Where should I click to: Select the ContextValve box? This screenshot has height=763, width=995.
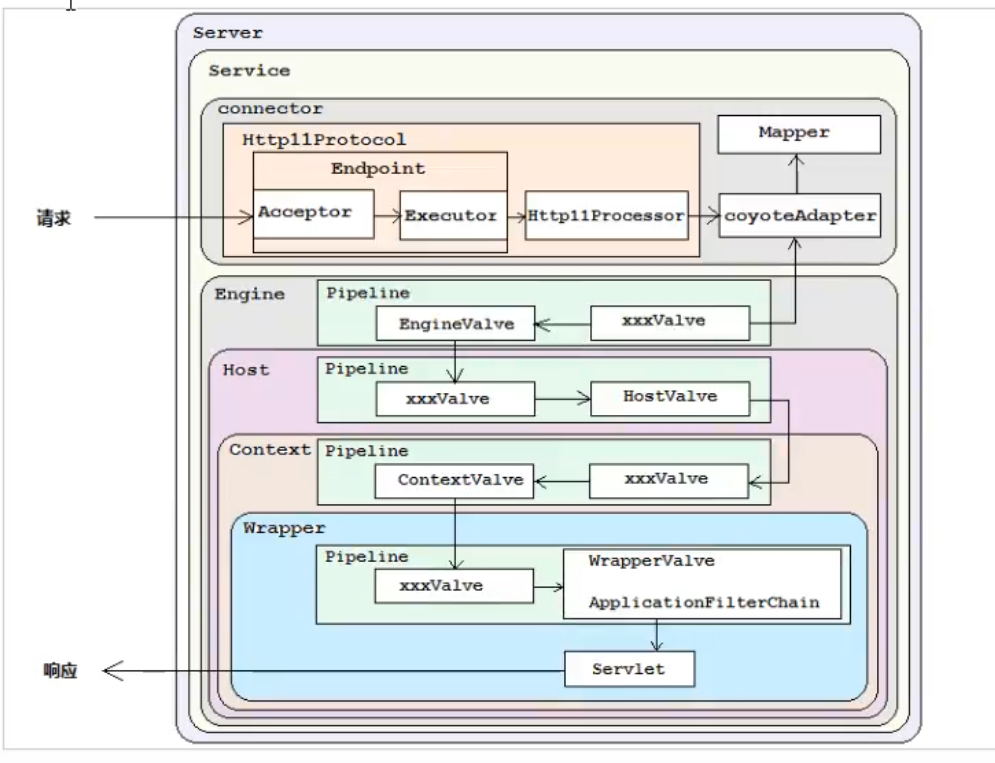coord(455,480)
